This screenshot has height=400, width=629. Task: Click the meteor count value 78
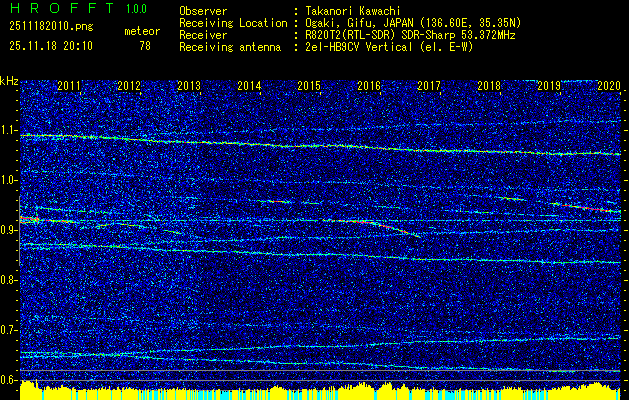click(145, 46)
